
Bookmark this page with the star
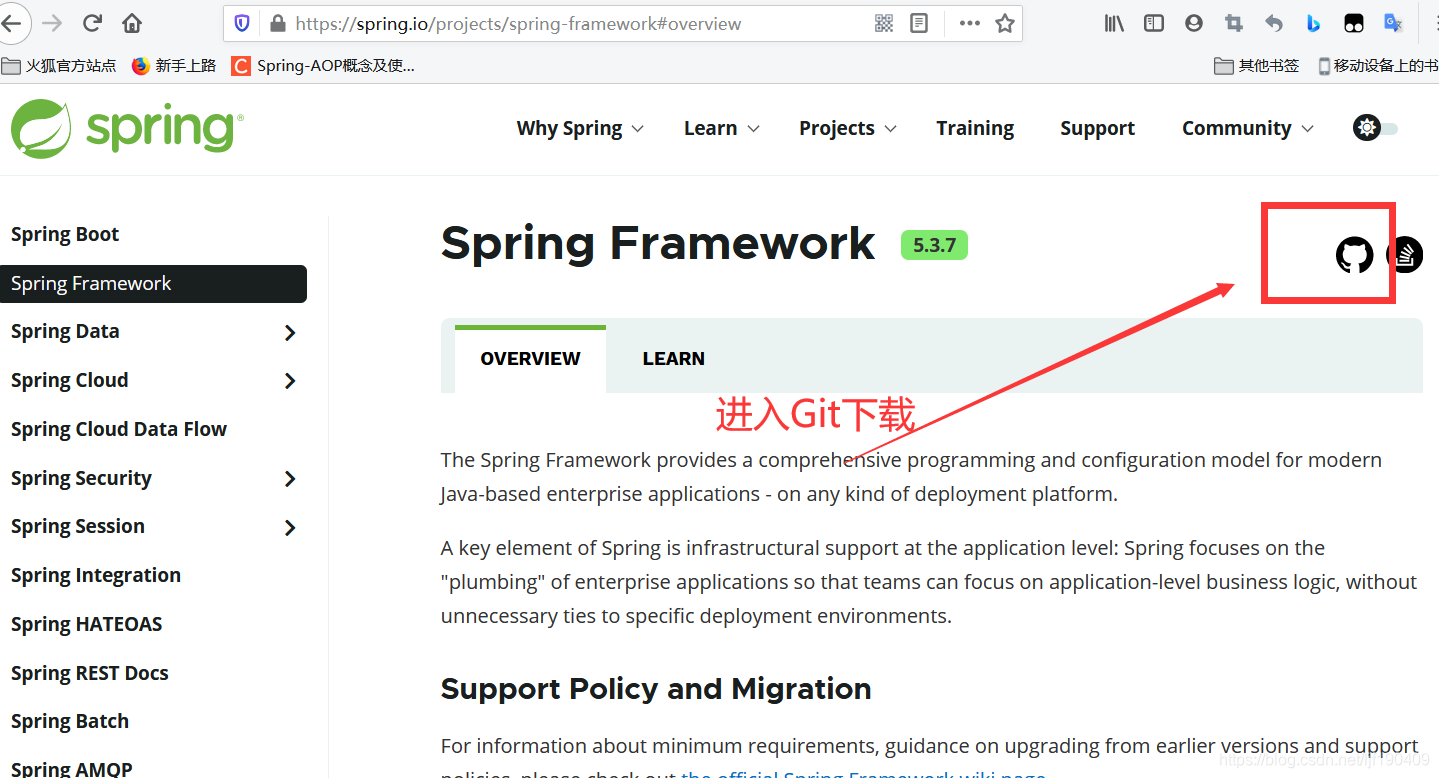1005,23
